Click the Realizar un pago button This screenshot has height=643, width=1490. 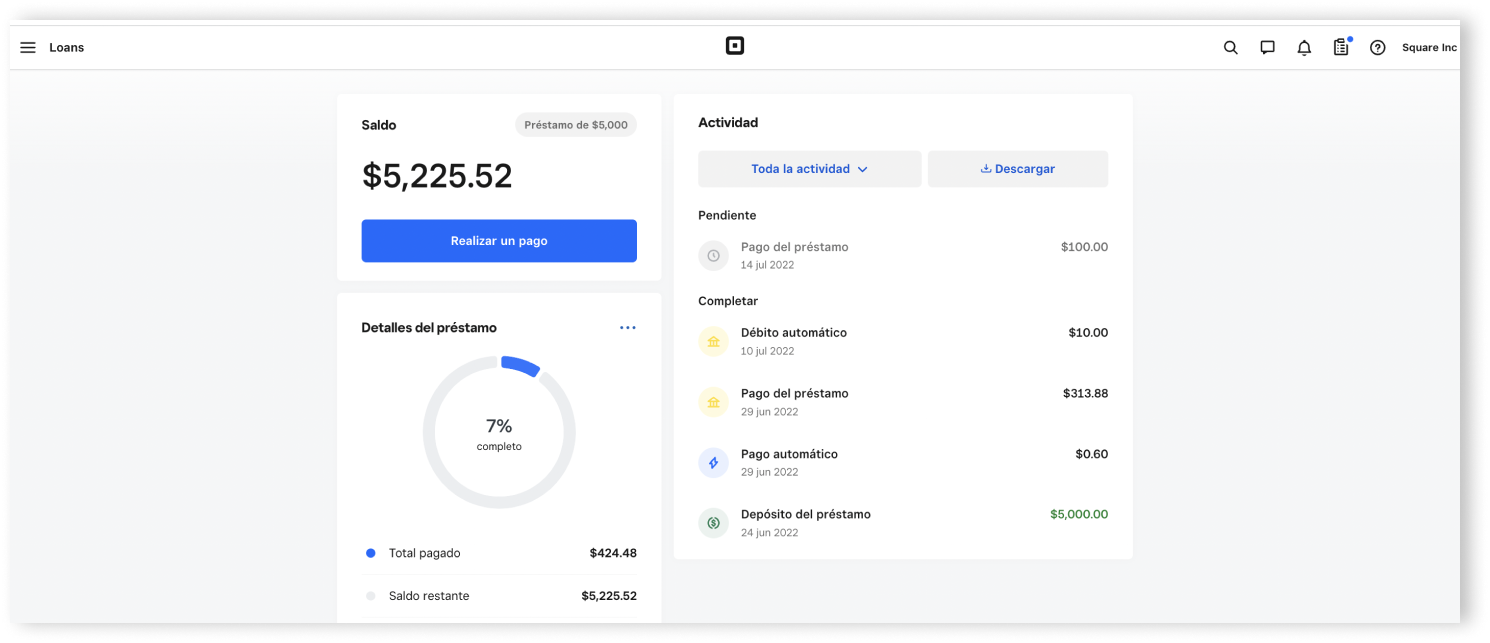pyautogui.click(x=499, y=241)
